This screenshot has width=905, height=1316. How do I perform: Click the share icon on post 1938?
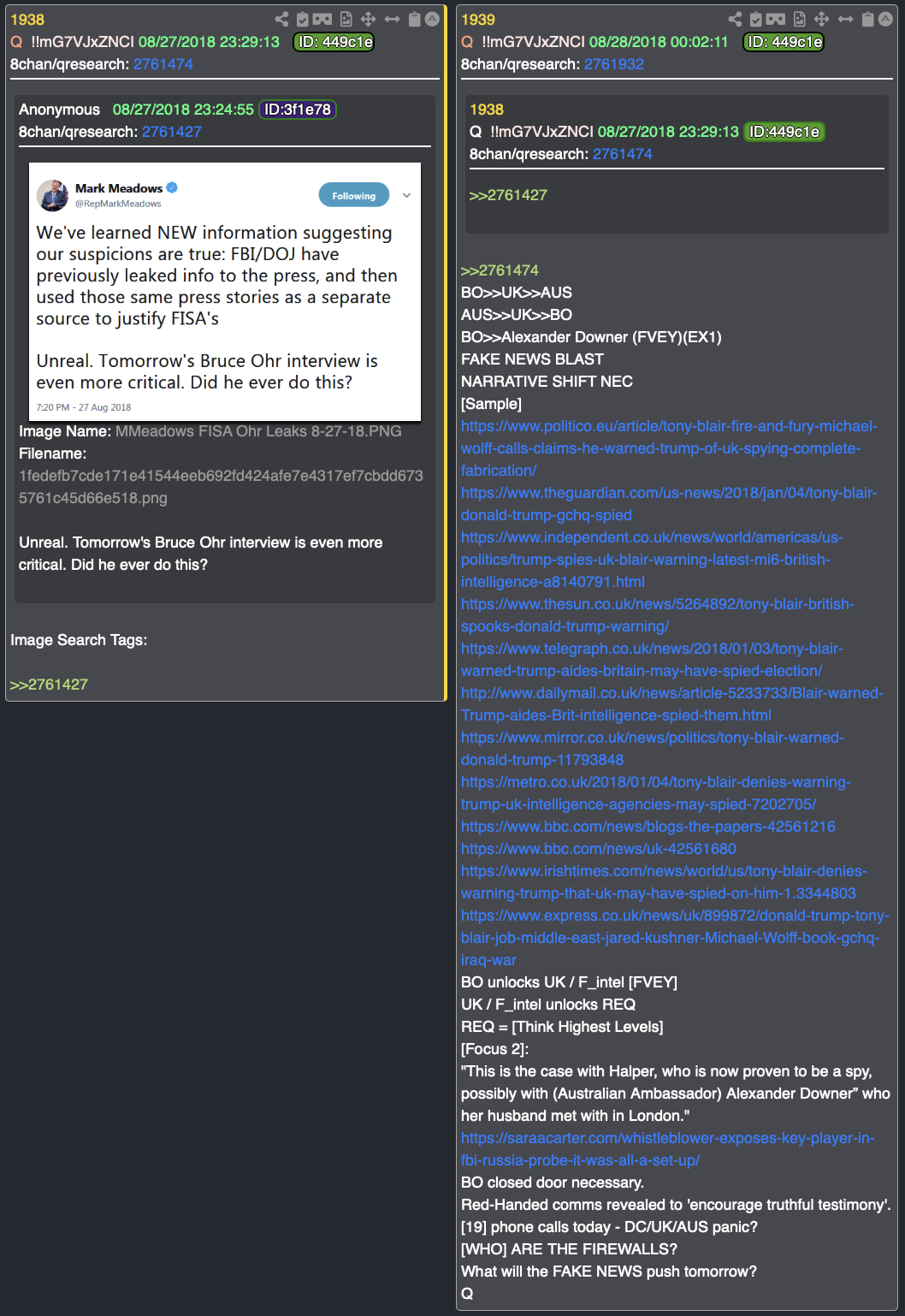click(281, 19)
